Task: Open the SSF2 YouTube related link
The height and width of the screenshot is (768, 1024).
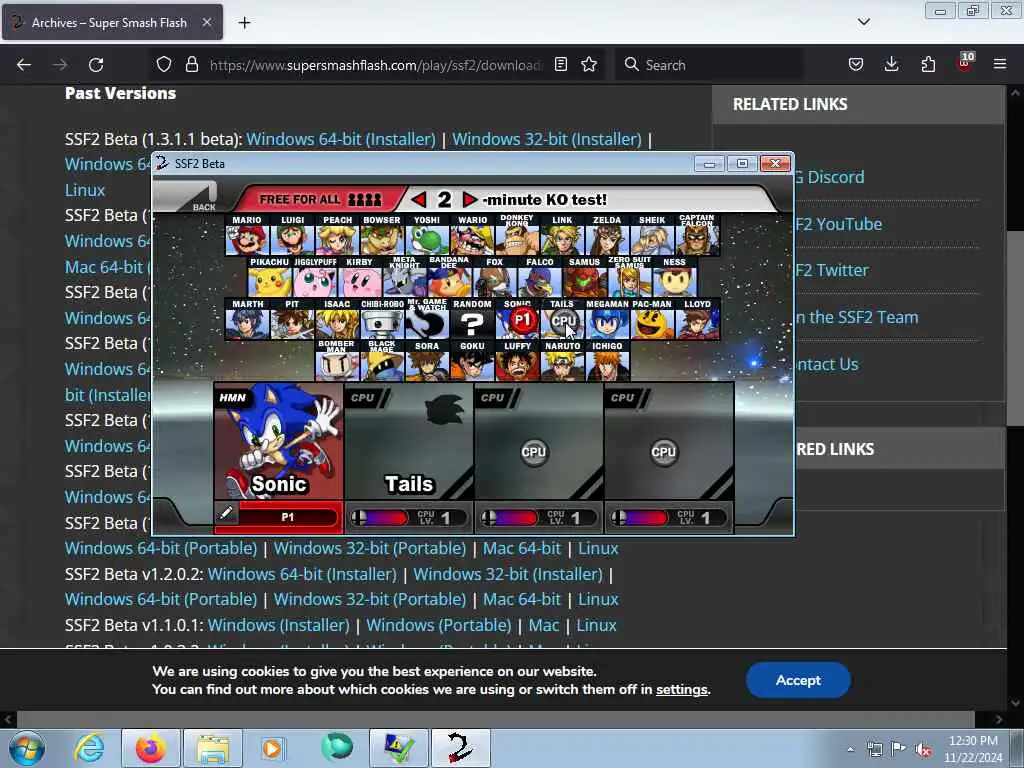Action: click(x=839, y=224)
